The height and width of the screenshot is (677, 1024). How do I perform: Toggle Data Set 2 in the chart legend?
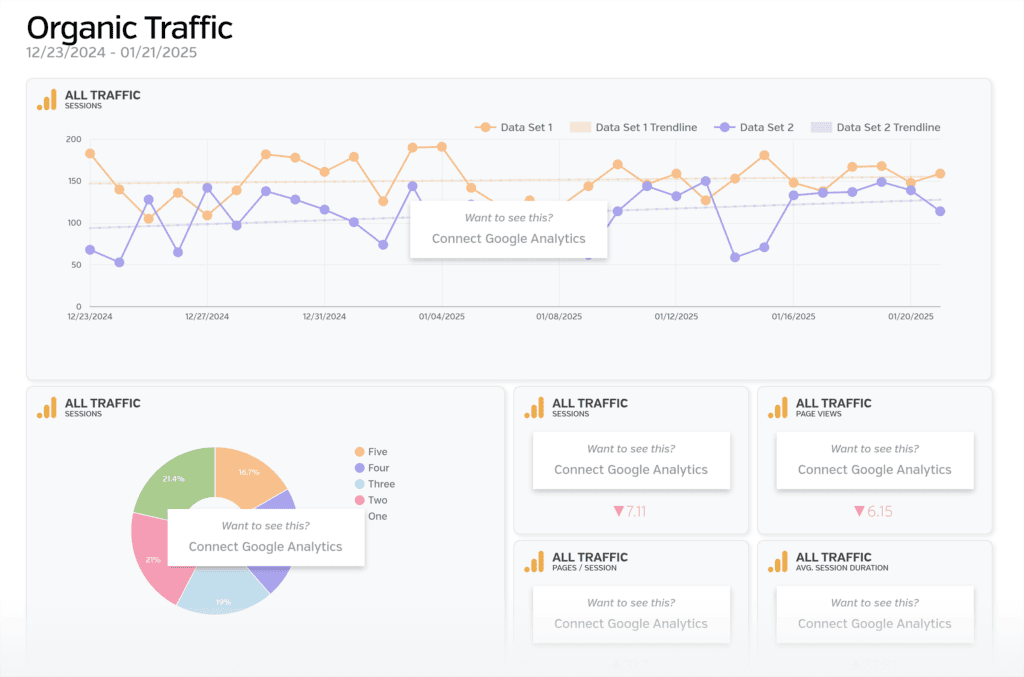tap(754, 127)
